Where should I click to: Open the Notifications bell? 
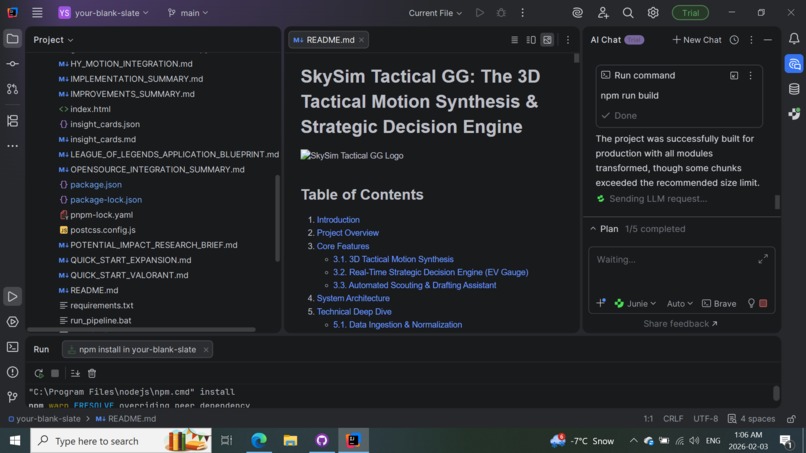pyautogui.click(x=794, y=39)
